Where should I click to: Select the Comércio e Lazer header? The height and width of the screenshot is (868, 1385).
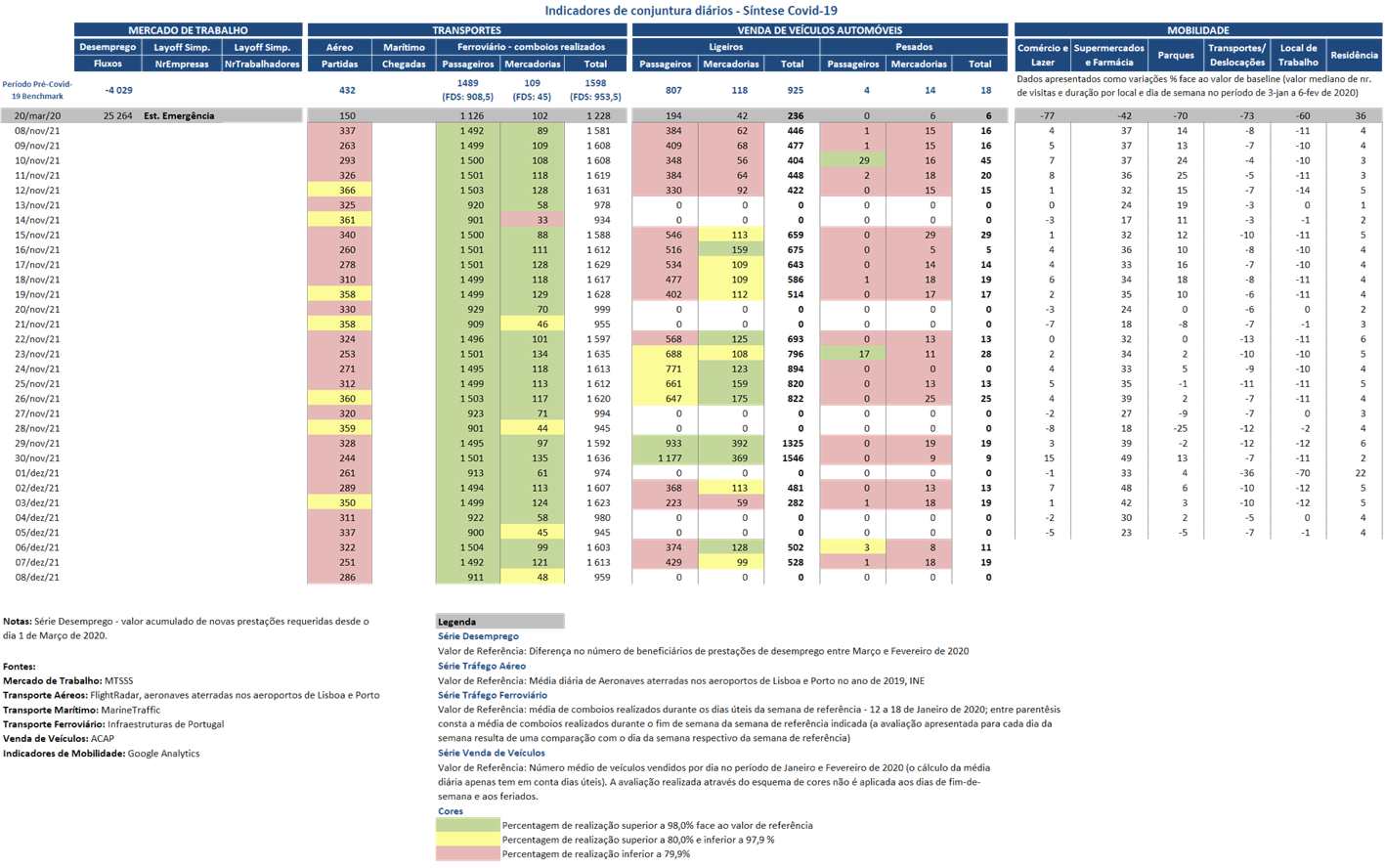1043,55
